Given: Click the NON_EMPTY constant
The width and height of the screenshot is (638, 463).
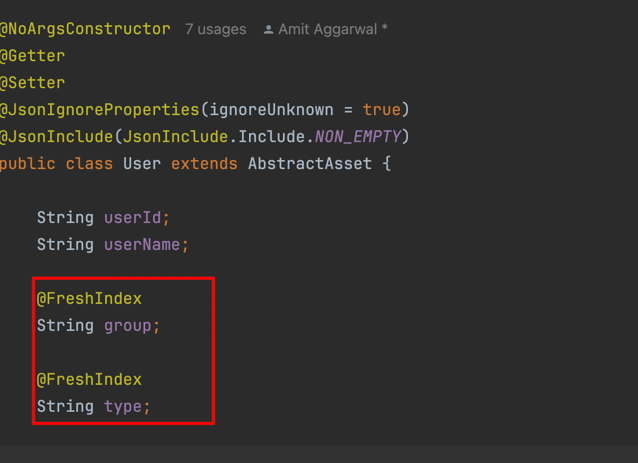Looking at the screenshot, I should pyautogui.click(x=358, y=137).
